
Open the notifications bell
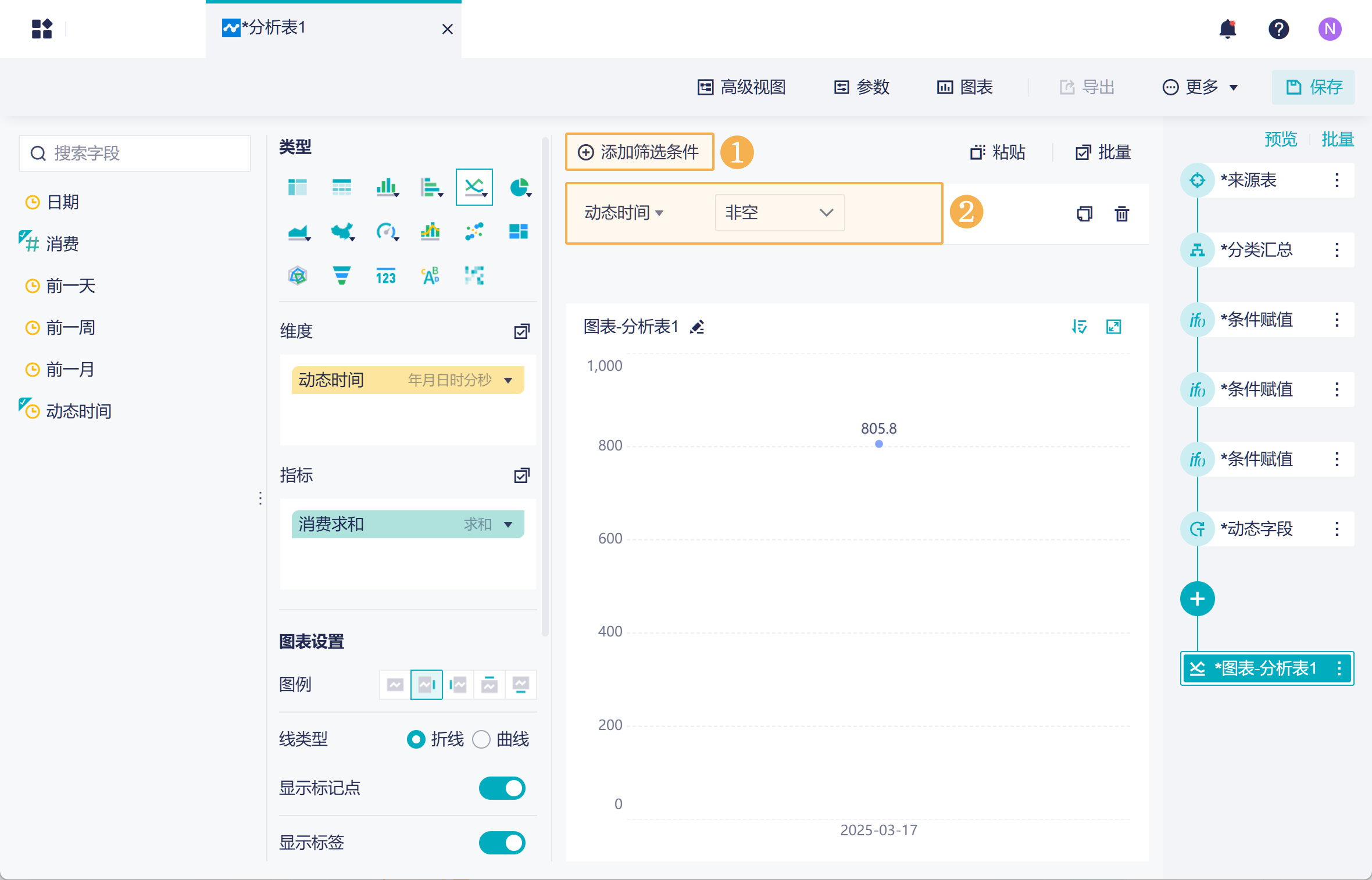click(1227, 28)
